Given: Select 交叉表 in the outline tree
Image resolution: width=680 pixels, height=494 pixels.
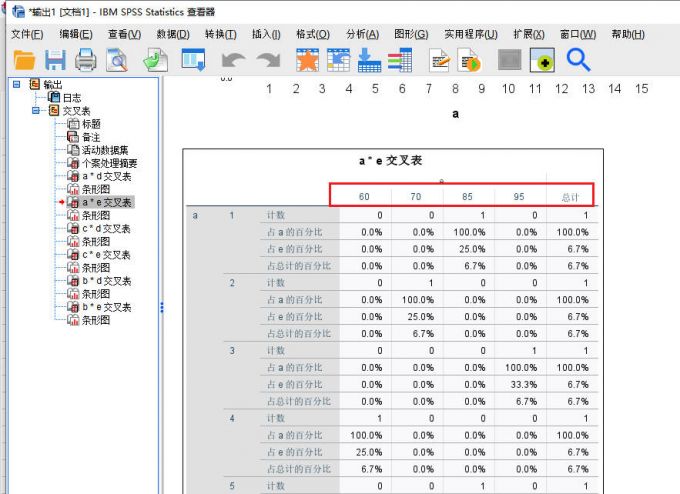Looking at the screenshot, I should (76, 111).
